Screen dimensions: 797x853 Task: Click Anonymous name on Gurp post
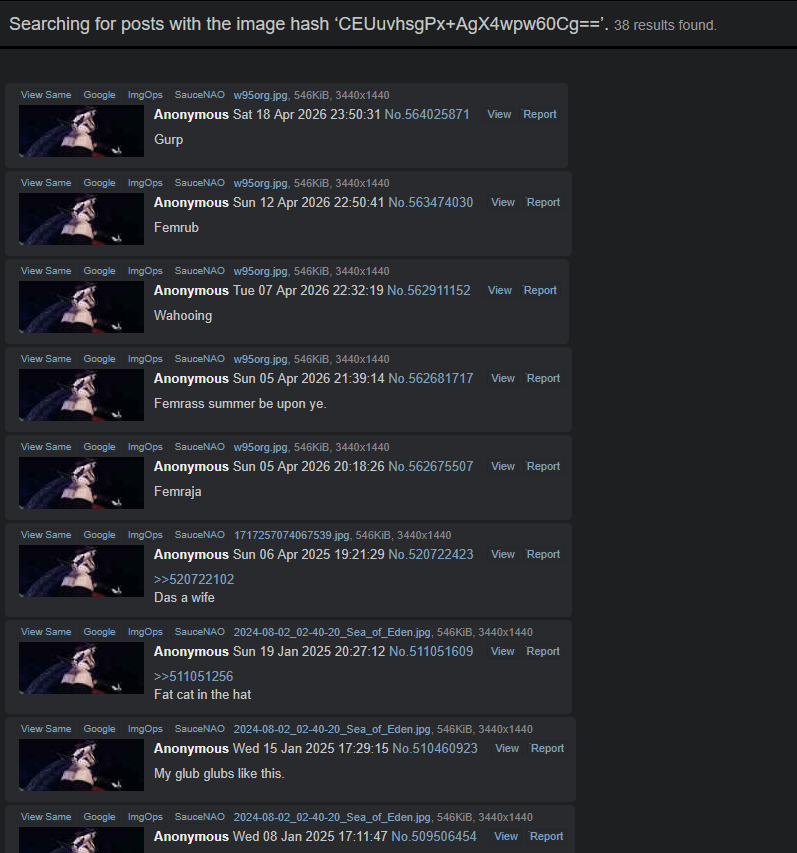[191, 115]
